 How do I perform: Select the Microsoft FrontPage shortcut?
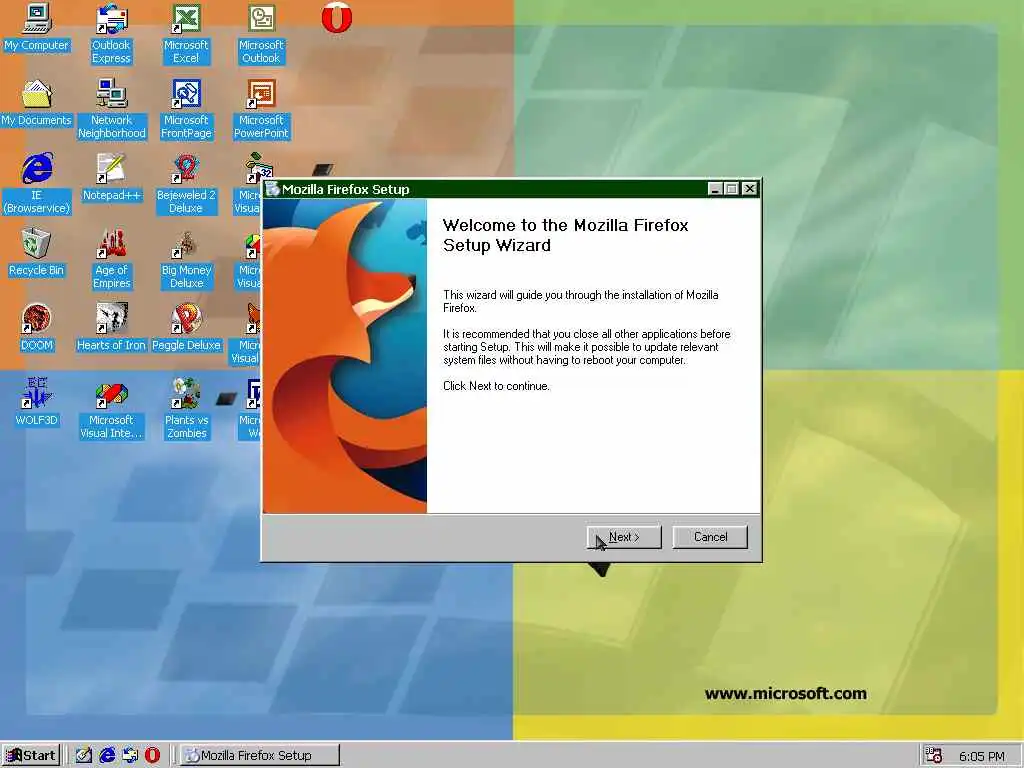[186, 109]
